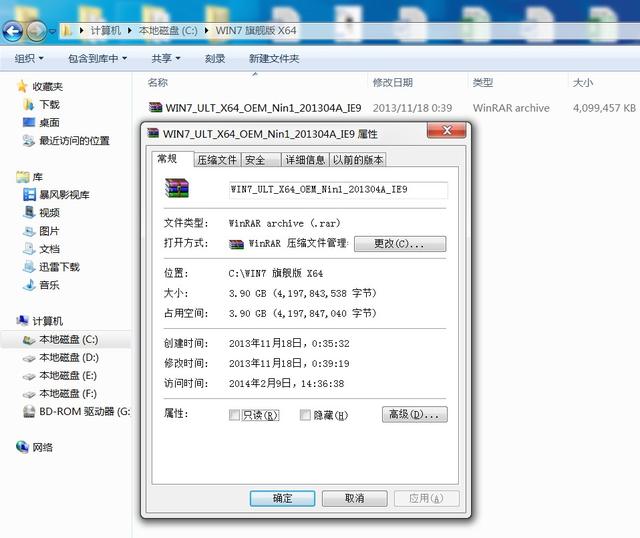640x538 pixels.
Task: Select 本地磁盘 (C:) in the sidebar
Action: 69,340
